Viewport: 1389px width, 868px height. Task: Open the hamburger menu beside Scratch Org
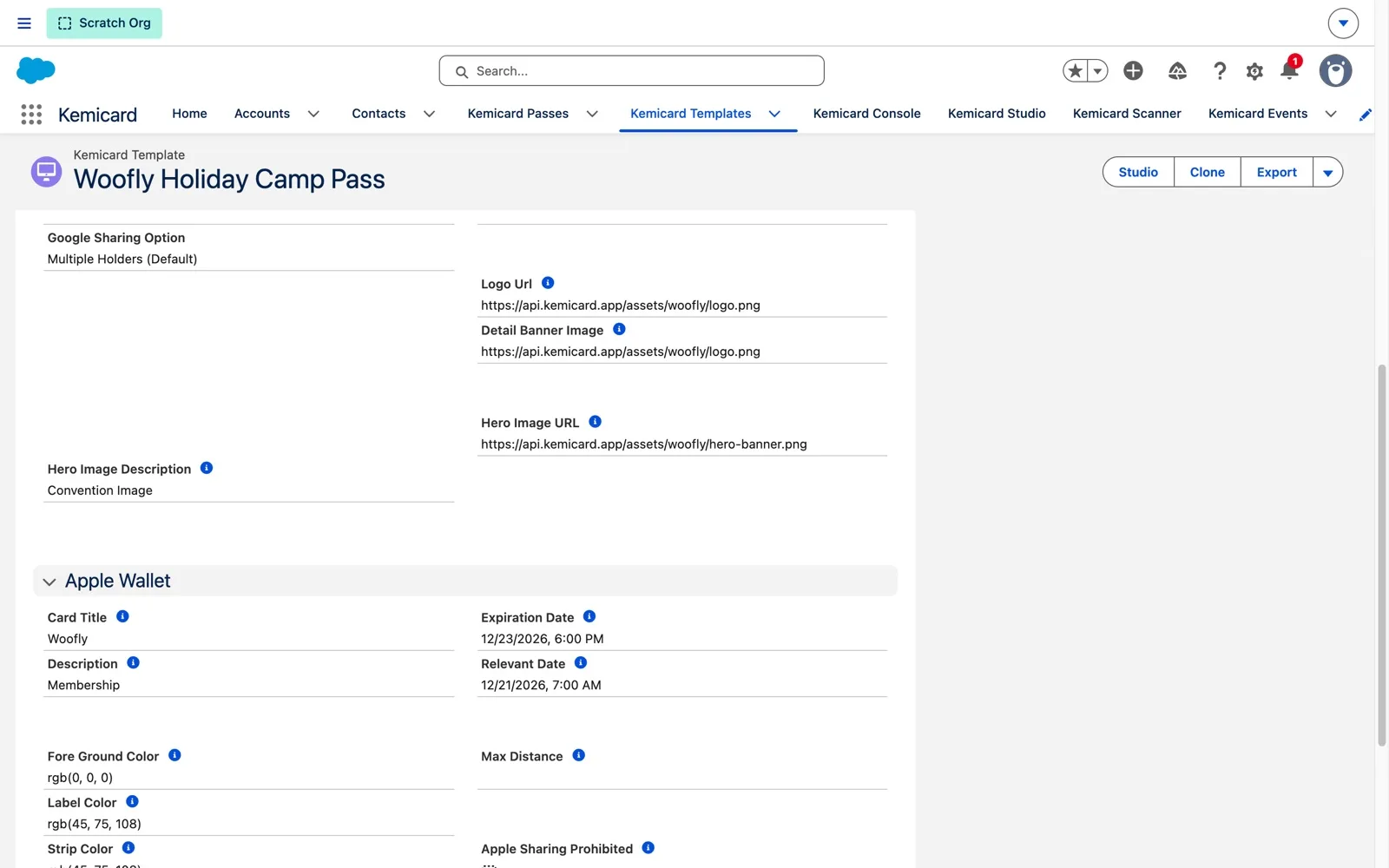(24, 23)
